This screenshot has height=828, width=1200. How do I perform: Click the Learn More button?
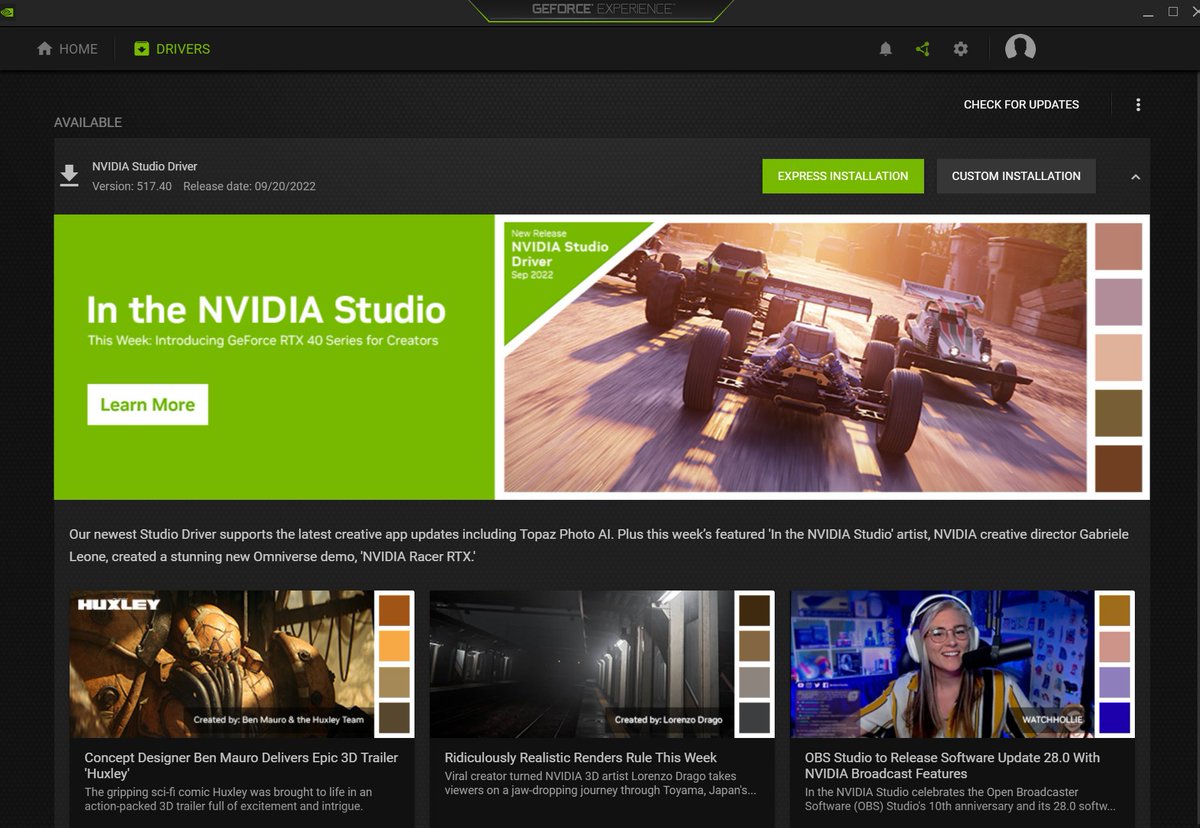[148, 405]
